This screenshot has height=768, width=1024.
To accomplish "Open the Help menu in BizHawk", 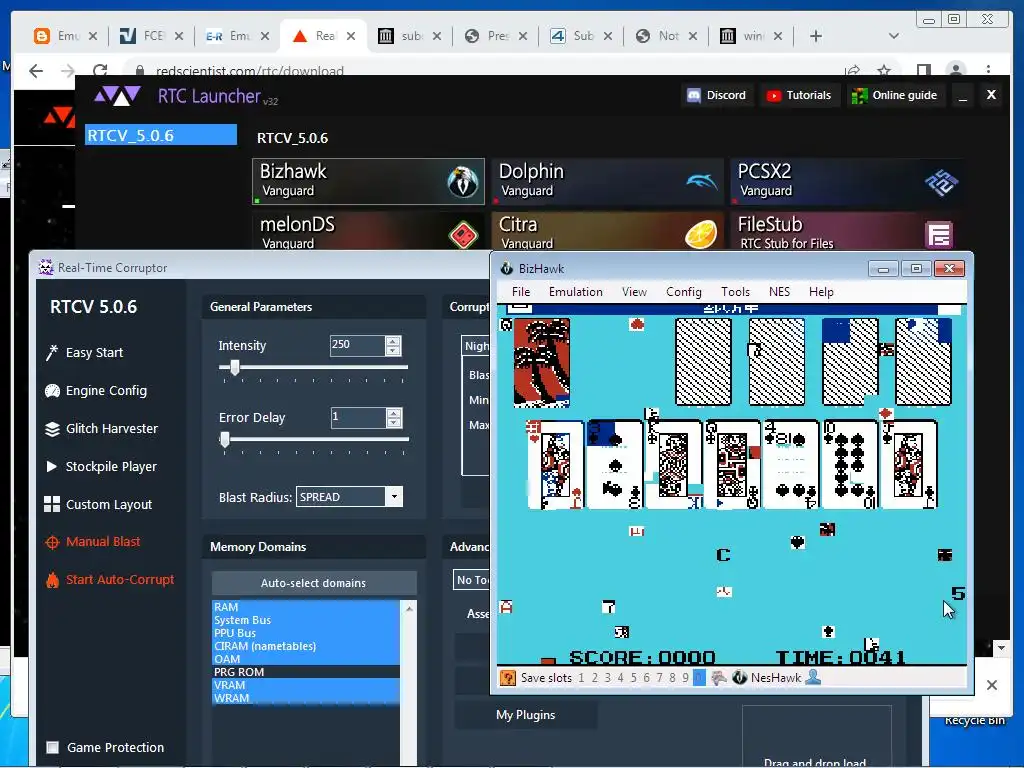I will click(x=821, y=292).
